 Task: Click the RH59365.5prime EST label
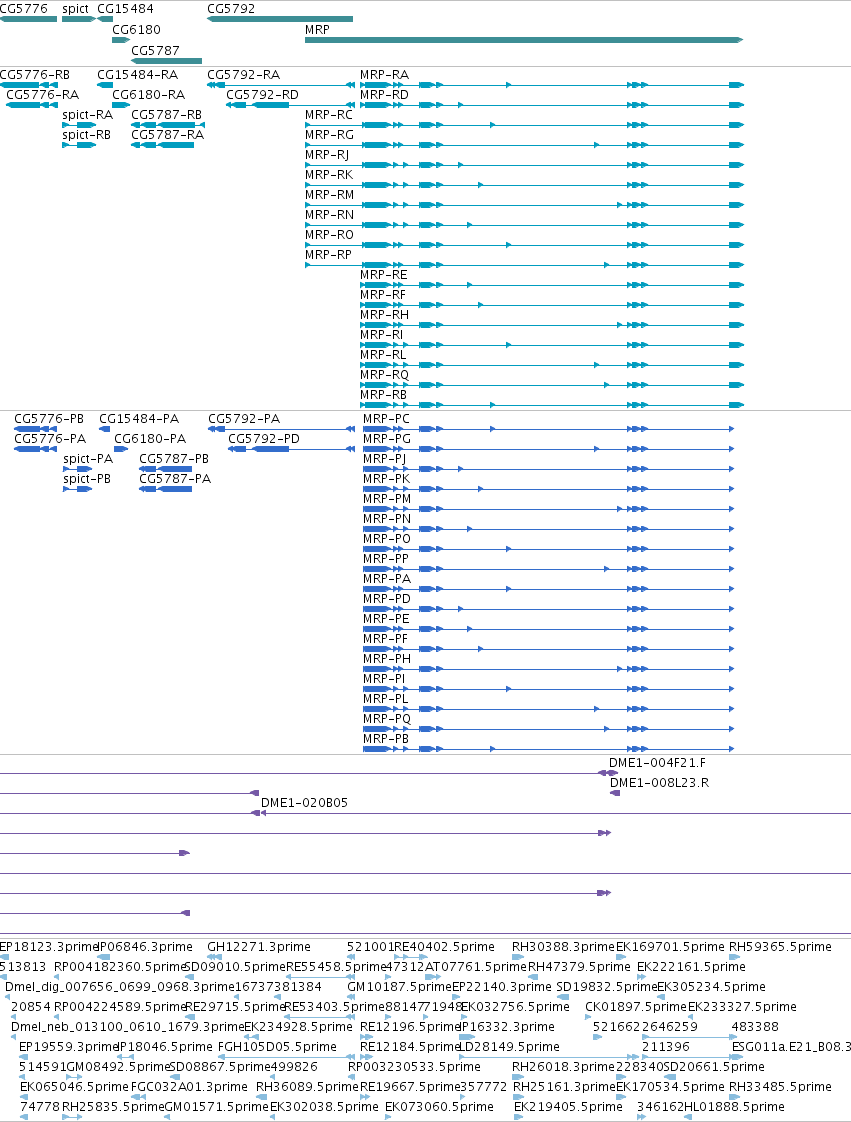(780, 947)
